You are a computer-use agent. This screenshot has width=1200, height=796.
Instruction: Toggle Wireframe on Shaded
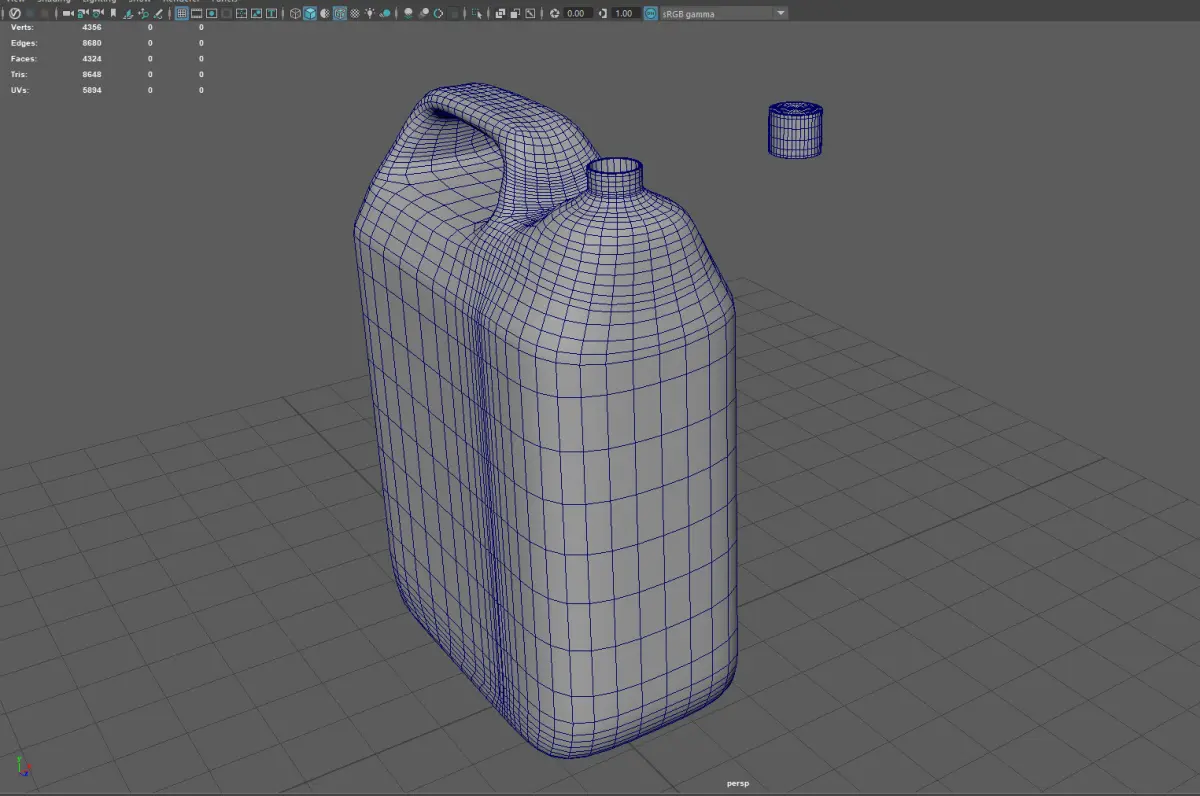tap(339, 13)
